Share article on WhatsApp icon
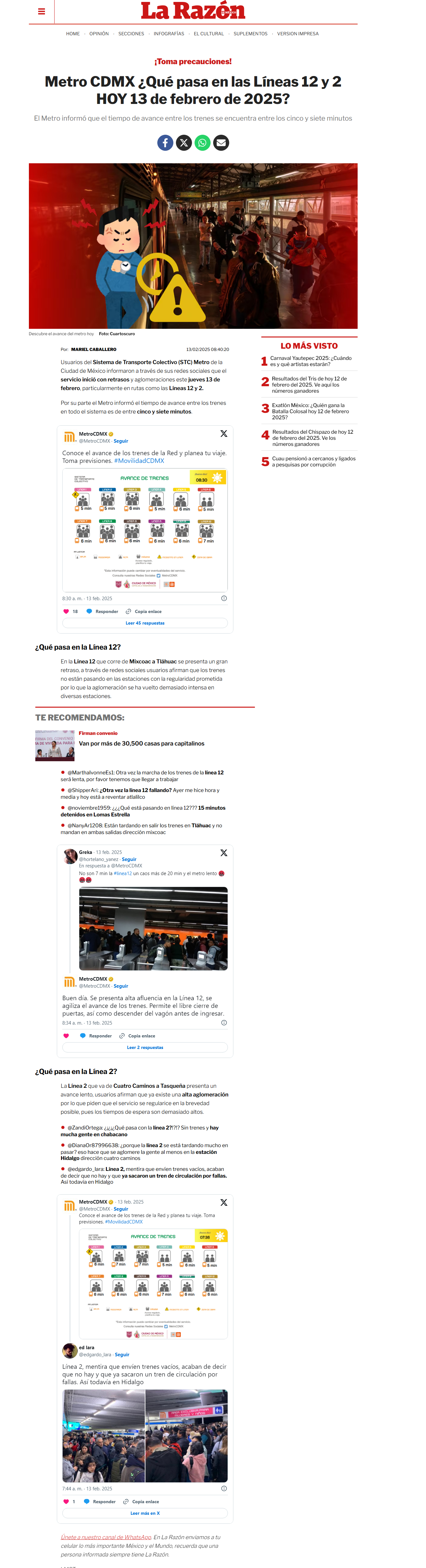 point(202,142)
